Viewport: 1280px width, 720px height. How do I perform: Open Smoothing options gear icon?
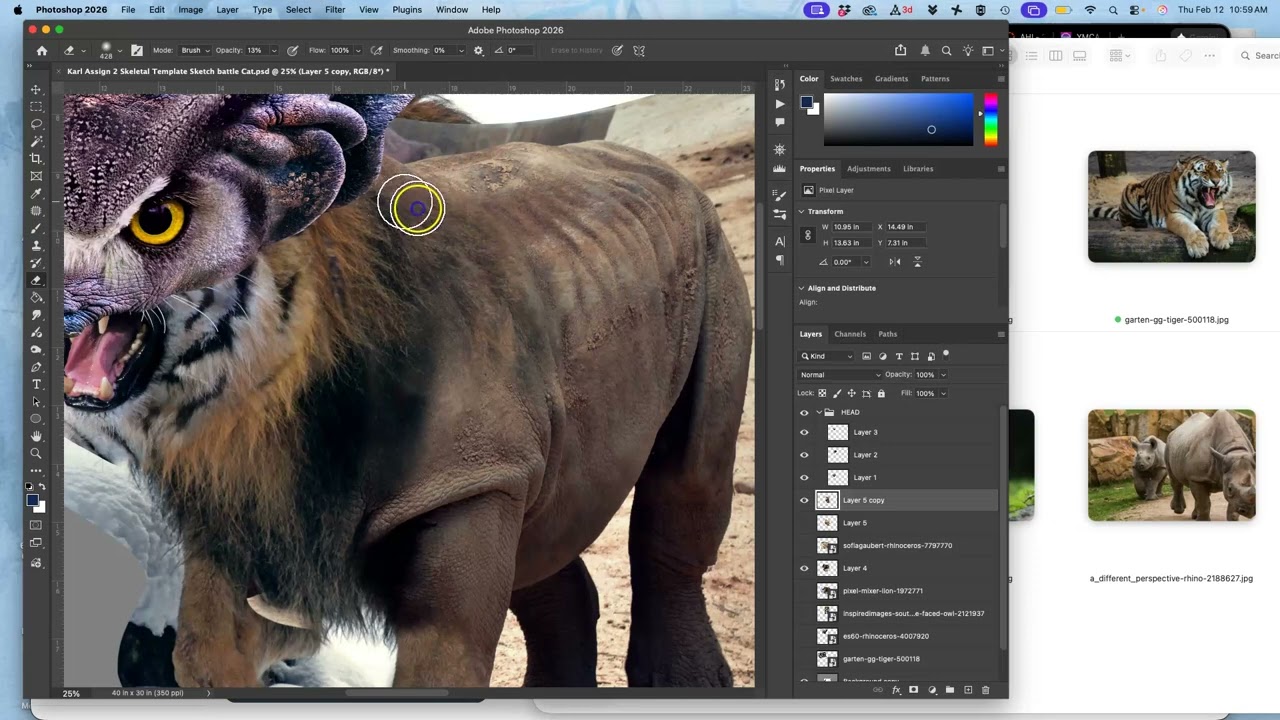coord(478,50)
